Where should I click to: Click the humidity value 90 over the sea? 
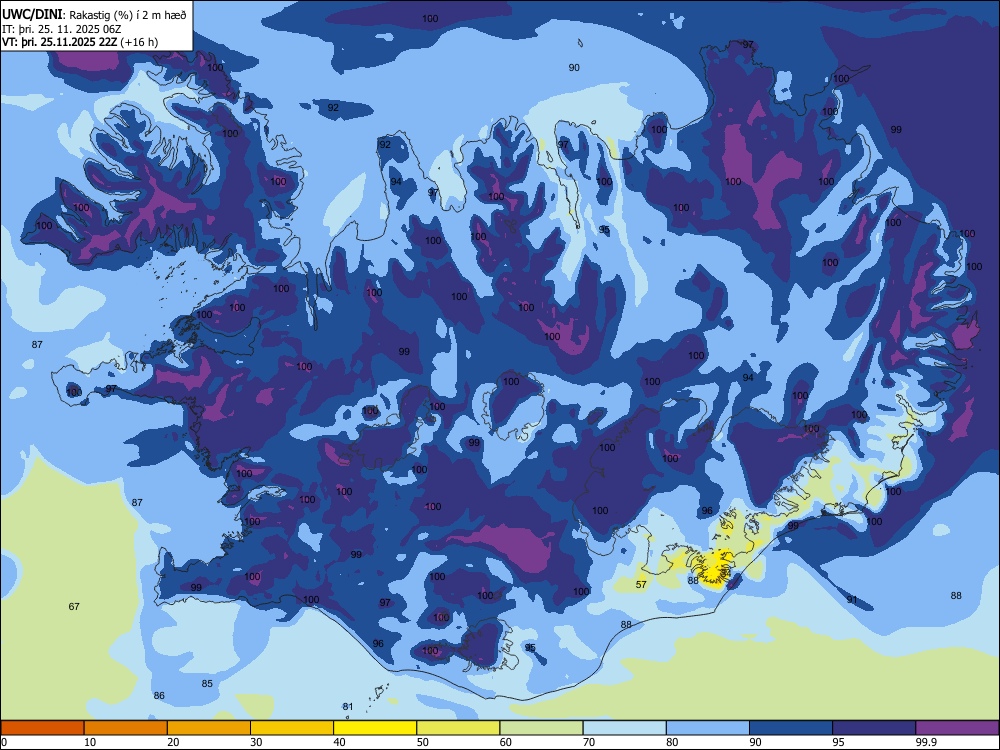574,68
